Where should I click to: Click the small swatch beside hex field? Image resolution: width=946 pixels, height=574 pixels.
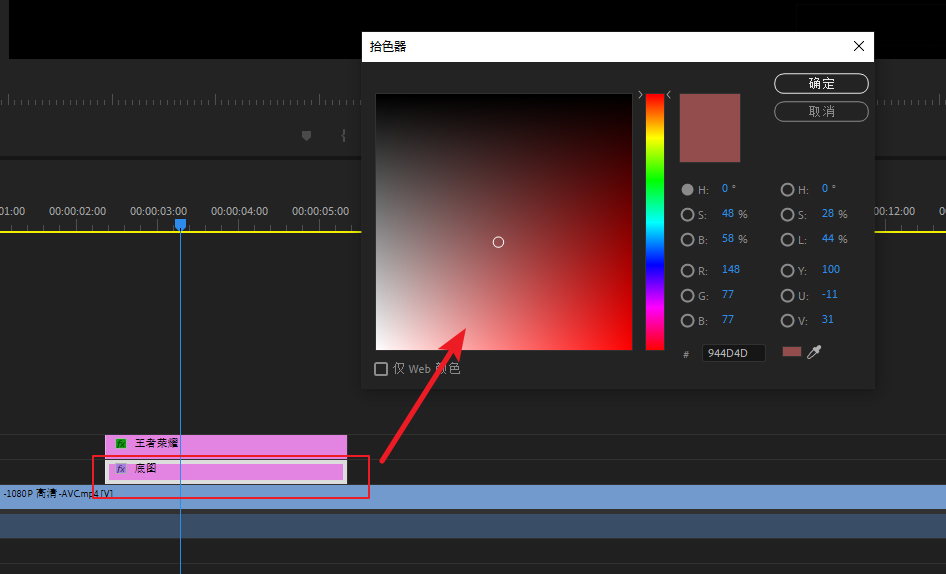tap(792, 352)
